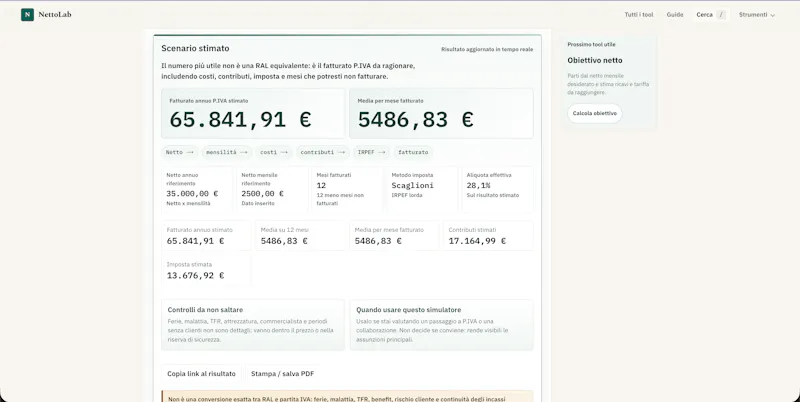Open Obiettivo netto tool heading

(595, 60)
